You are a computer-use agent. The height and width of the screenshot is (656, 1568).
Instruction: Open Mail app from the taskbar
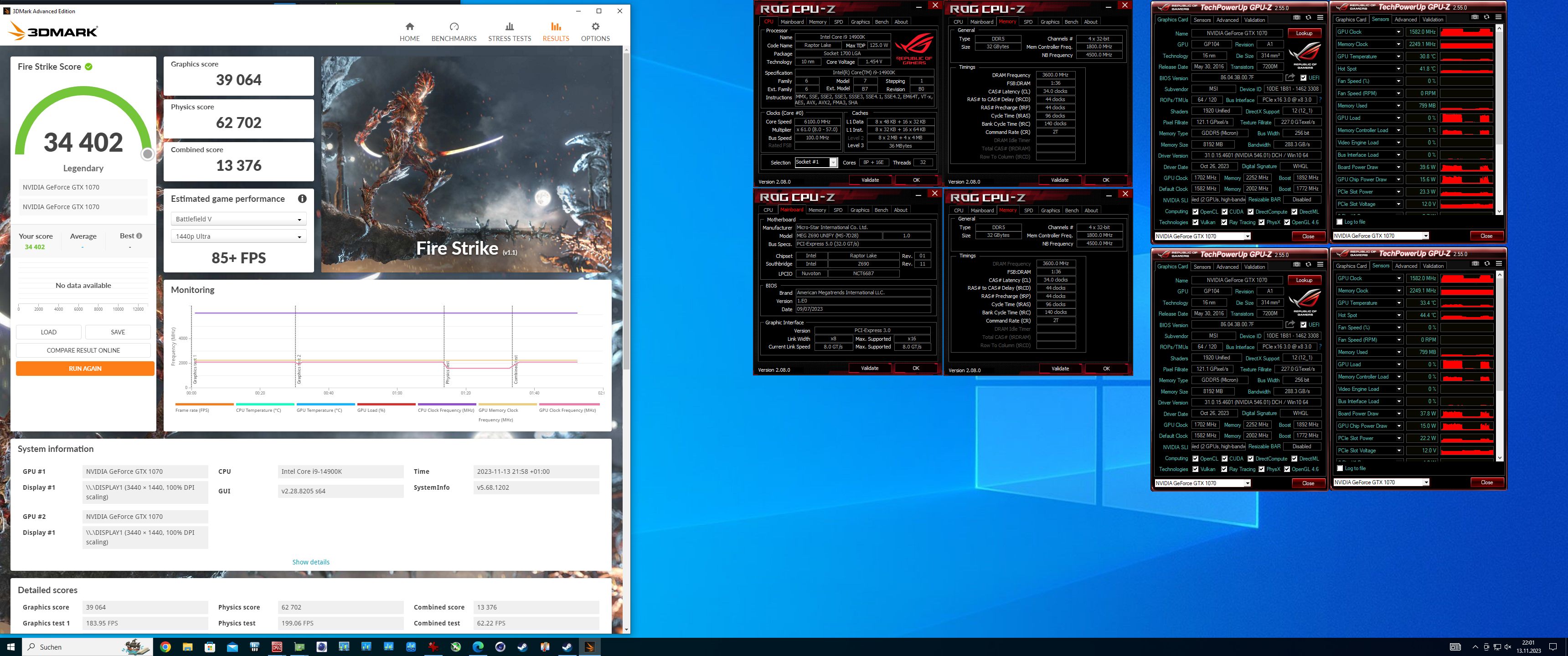pyautogui.click(x=232, y=647)
